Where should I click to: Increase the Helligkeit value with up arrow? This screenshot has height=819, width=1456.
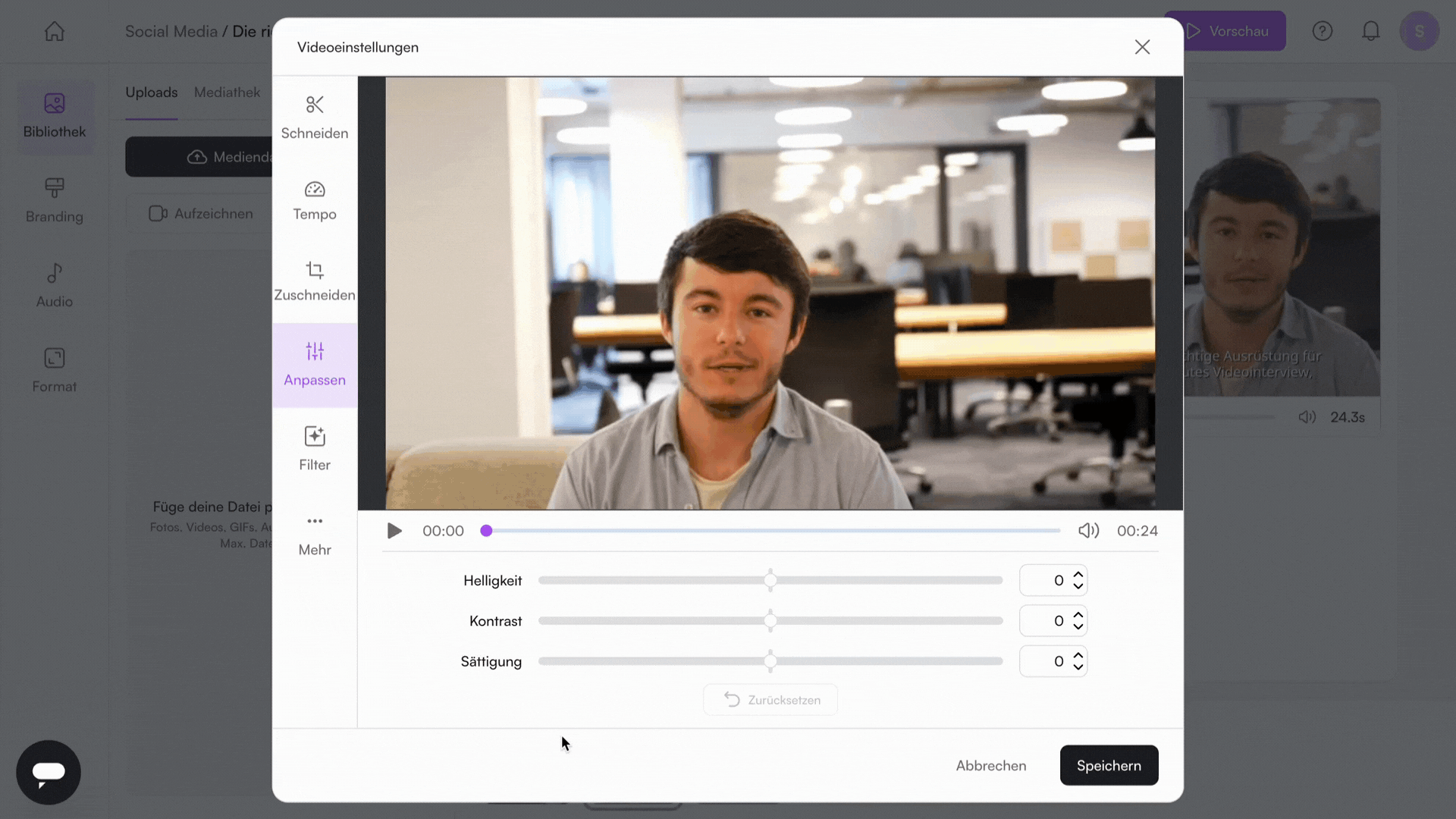pos(1078,575)
